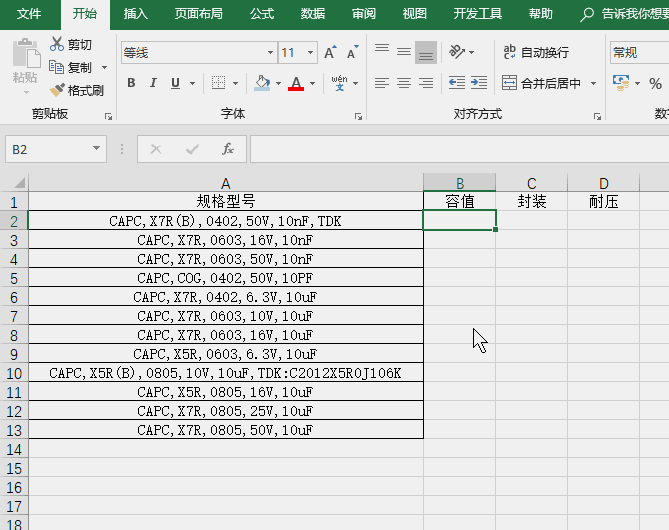Click the increase font size icon
This screenshot has width=669, height=530.
[331, 52]
